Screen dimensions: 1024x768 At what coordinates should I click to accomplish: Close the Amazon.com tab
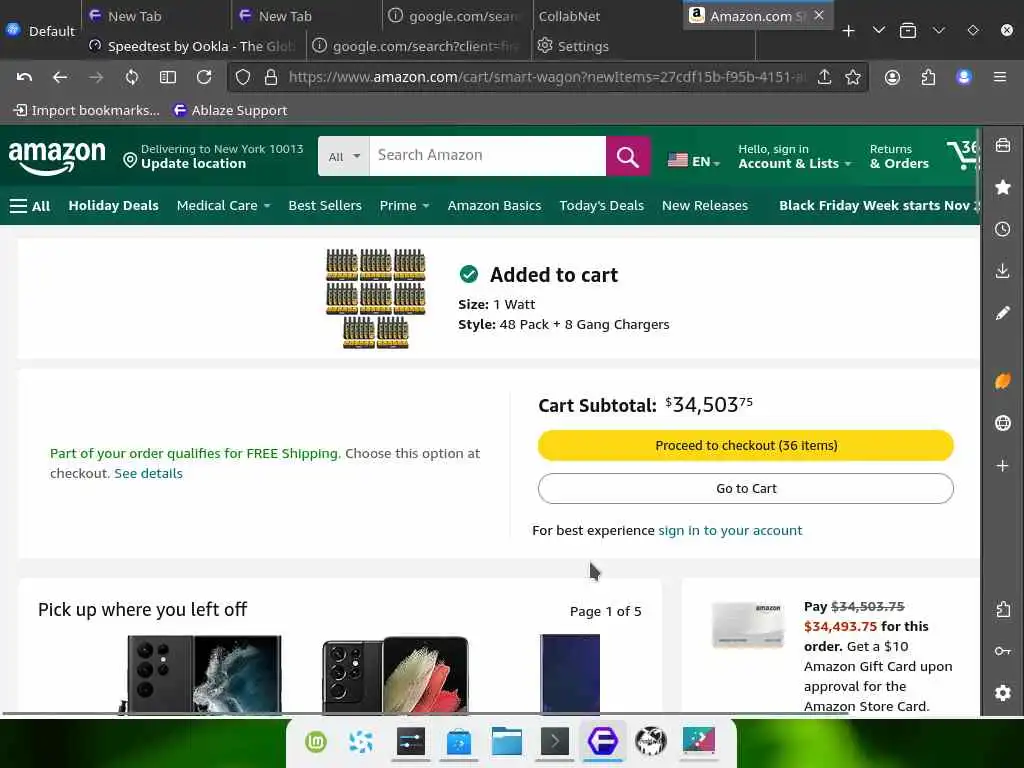point(819,15)
